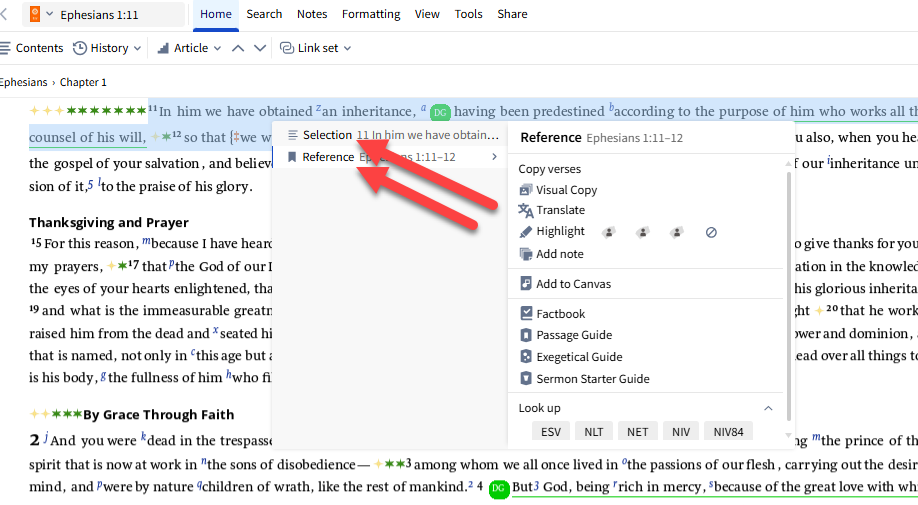Open the Passage Guide
Image resolution: width=918 pixels, height=505 pixels.
[x=574, y=335]
